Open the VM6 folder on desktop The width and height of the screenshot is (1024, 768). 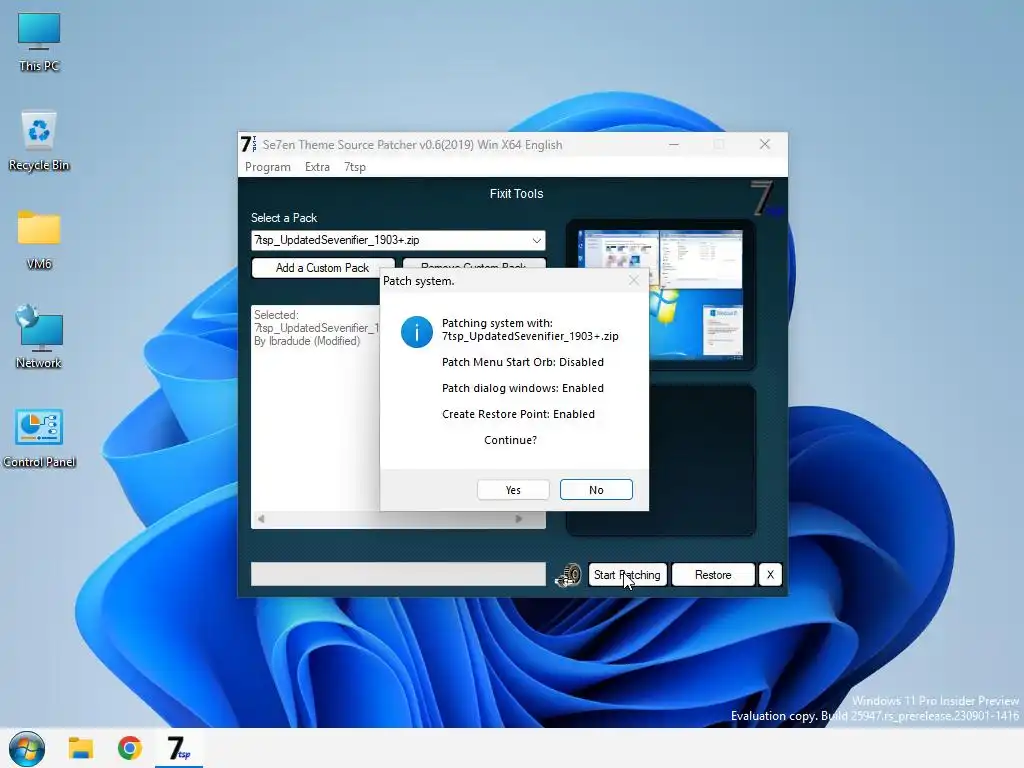[x=39, y=240]
